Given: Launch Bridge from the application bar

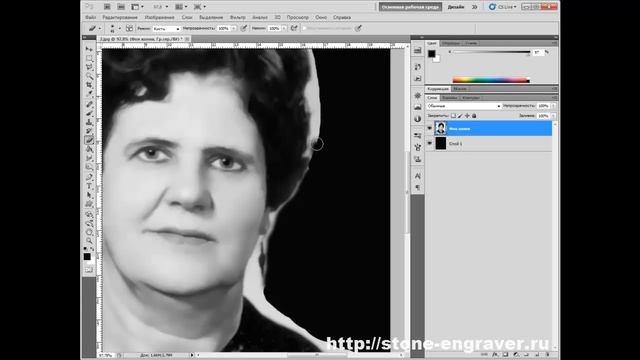Looking at the screenshot, I should 107,7.
